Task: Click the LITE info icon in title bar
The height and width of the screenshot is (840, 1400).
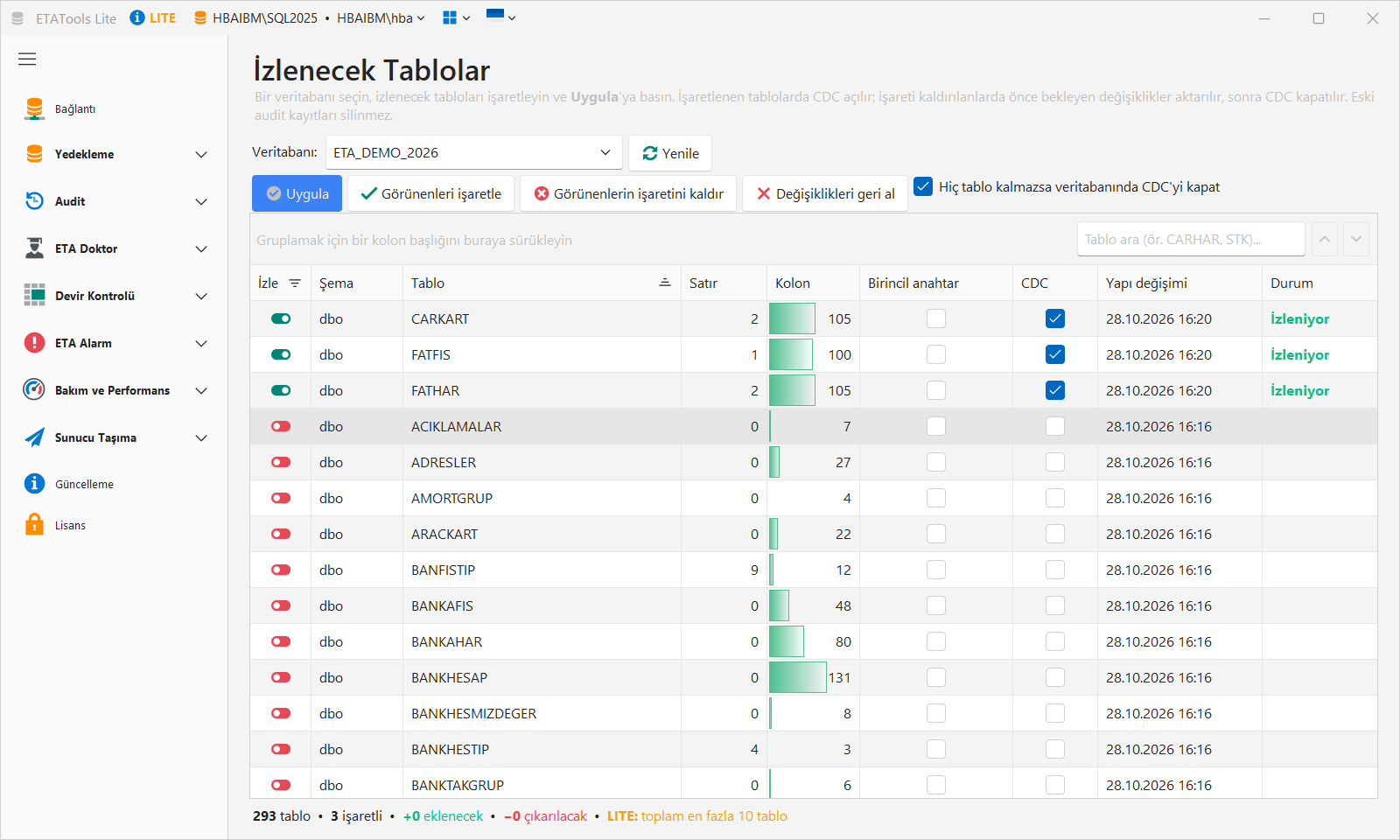Action: click(137, 17)
